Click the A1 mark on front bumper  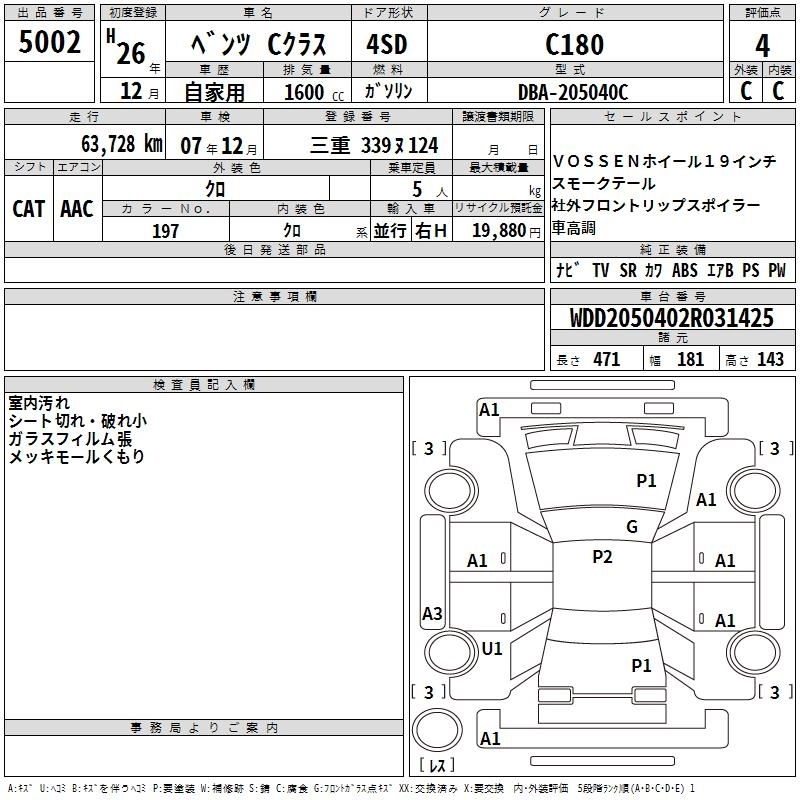489,410
